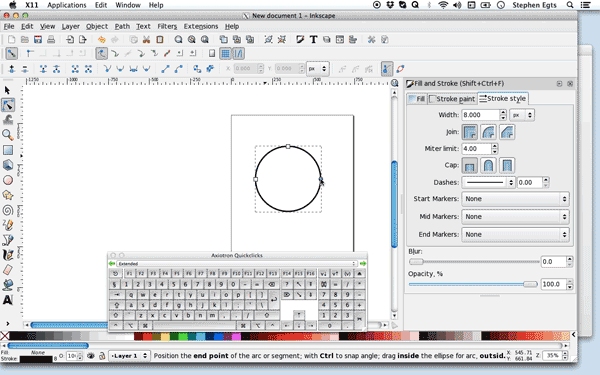Image resolution: width=600 pixels, height=375 pixels.
Task: Select round cap style
Action: [488, 165]
